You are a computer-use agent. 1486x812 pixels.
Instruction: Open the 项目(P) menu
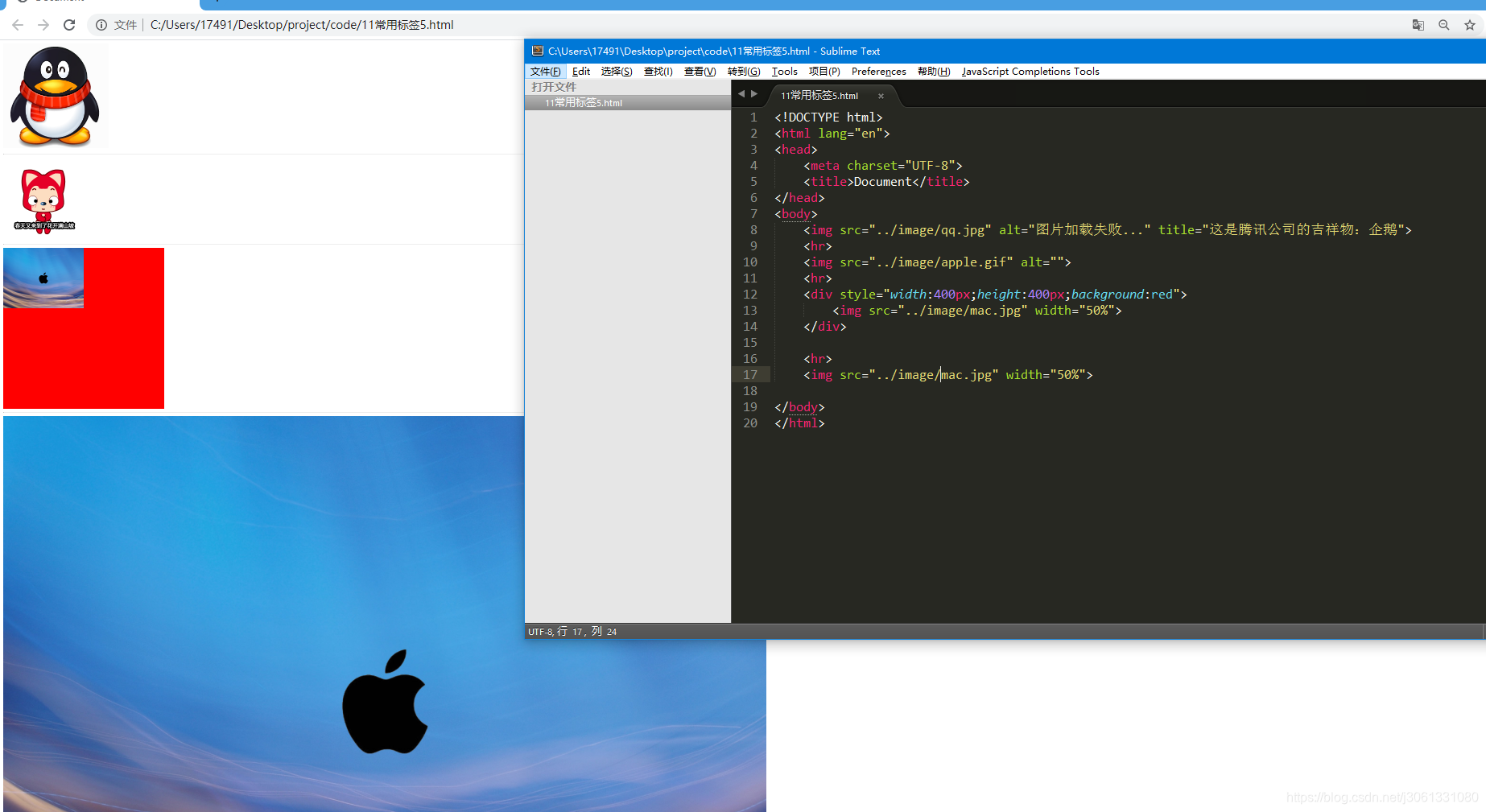[824, 72]
